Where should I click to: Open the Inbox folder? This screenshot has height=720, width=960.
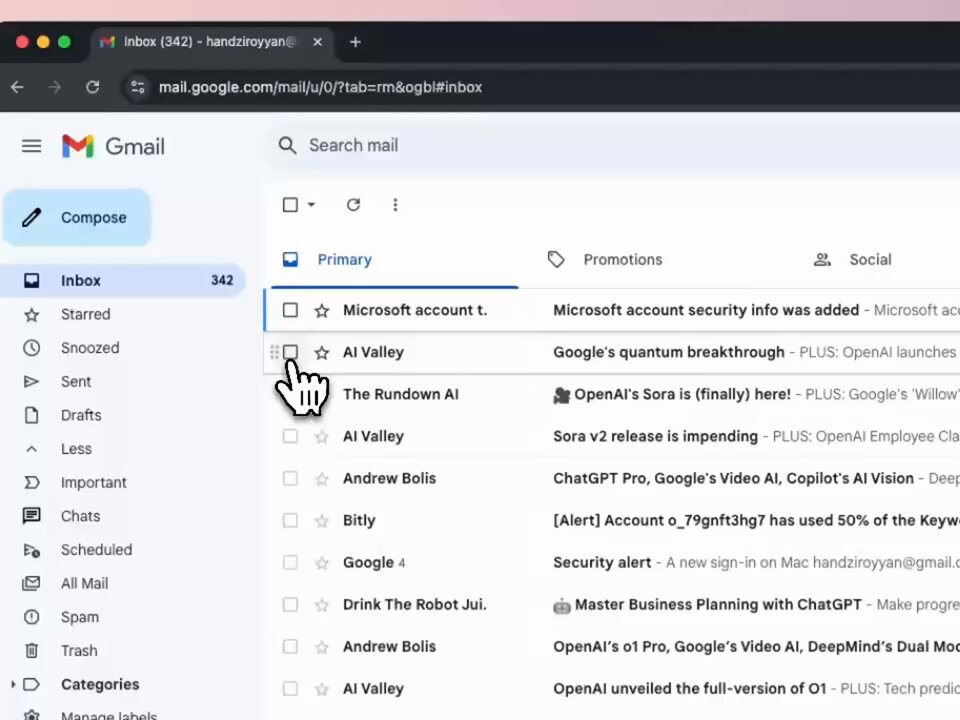122,280
